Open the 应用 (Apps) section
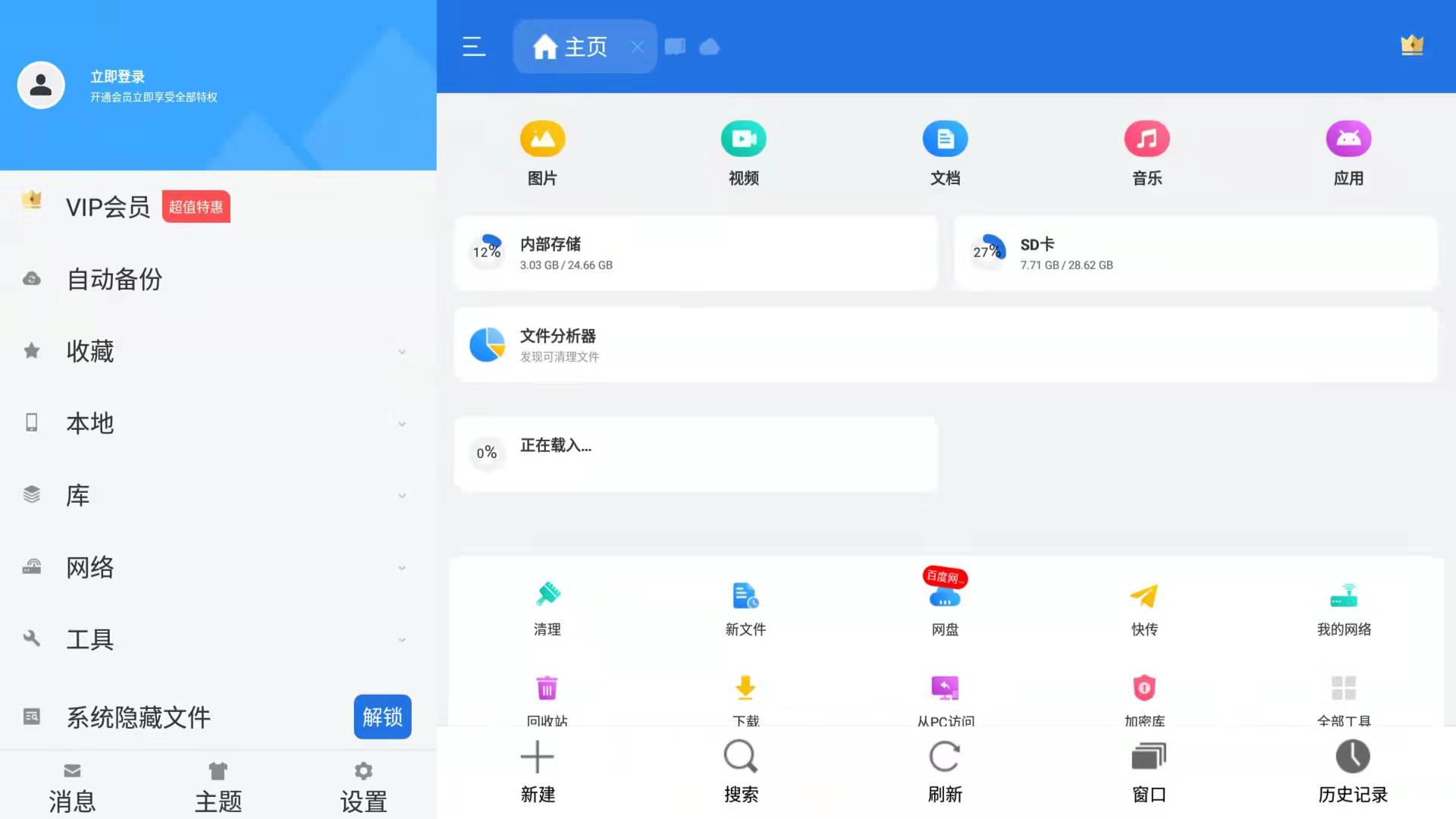The width and height of the screenshot is (1456, 819). pos(1346,152)
